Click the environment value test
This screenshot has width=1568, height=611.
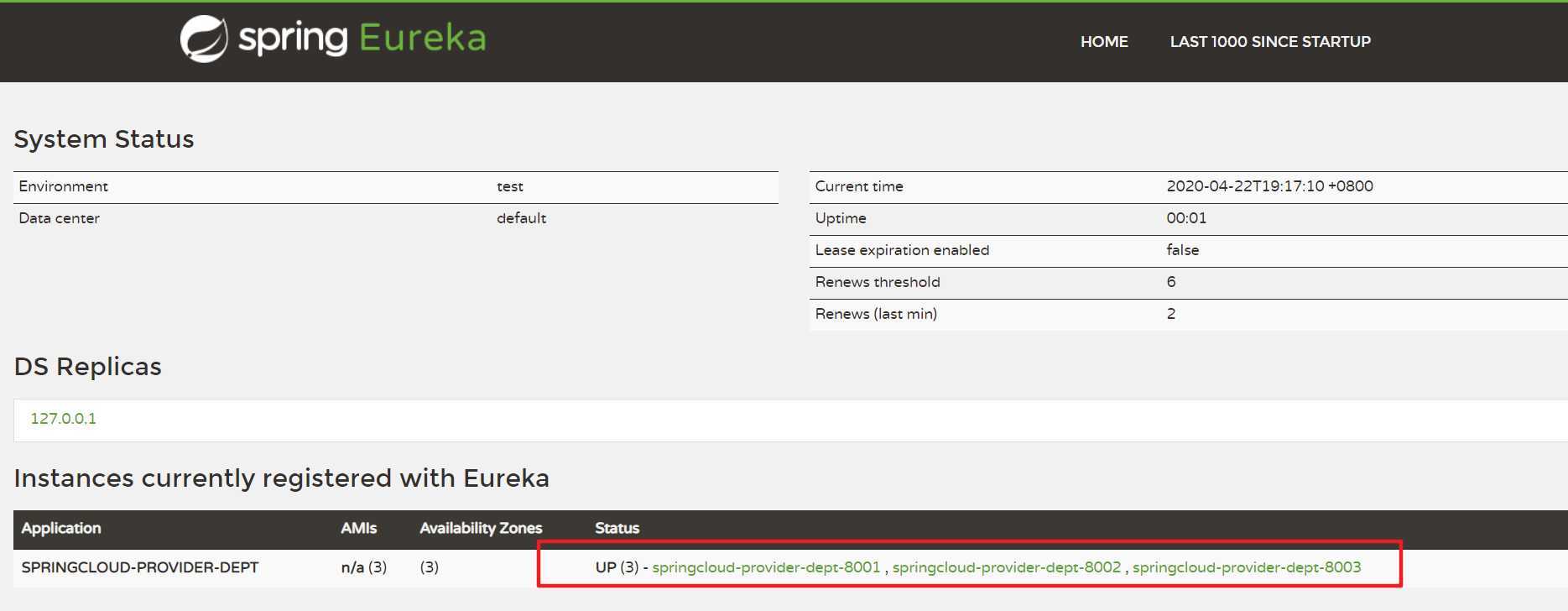[510, 186]
